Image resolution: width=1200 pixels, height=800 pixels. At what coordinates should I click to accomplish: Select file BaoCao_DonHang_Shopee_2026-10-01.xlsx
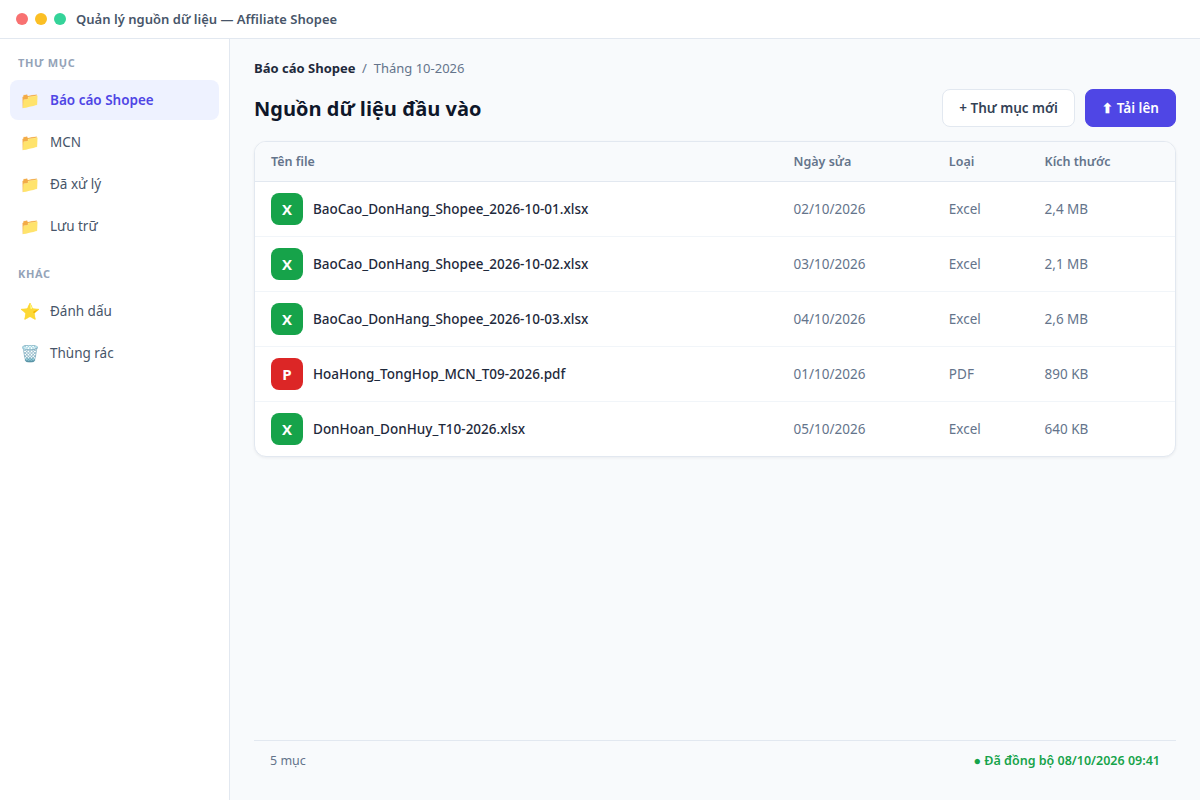click(x=715, y=209)
